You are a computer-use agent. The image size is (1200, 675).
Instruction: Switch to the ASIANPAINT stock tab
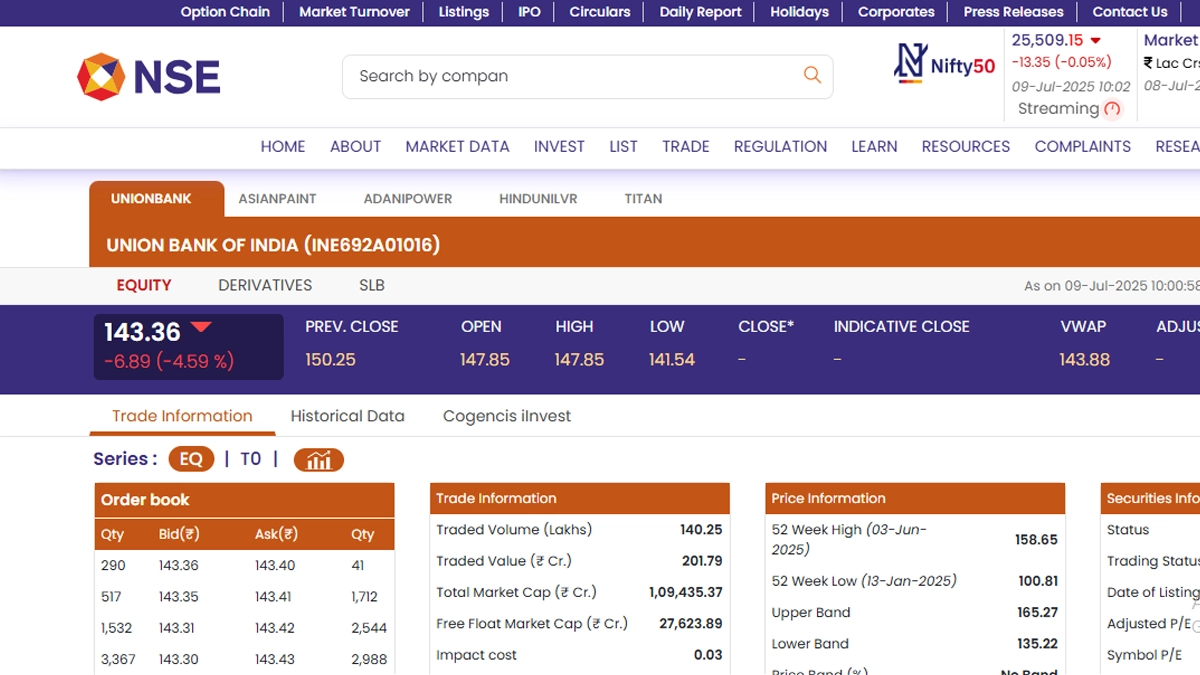point(277,199)
